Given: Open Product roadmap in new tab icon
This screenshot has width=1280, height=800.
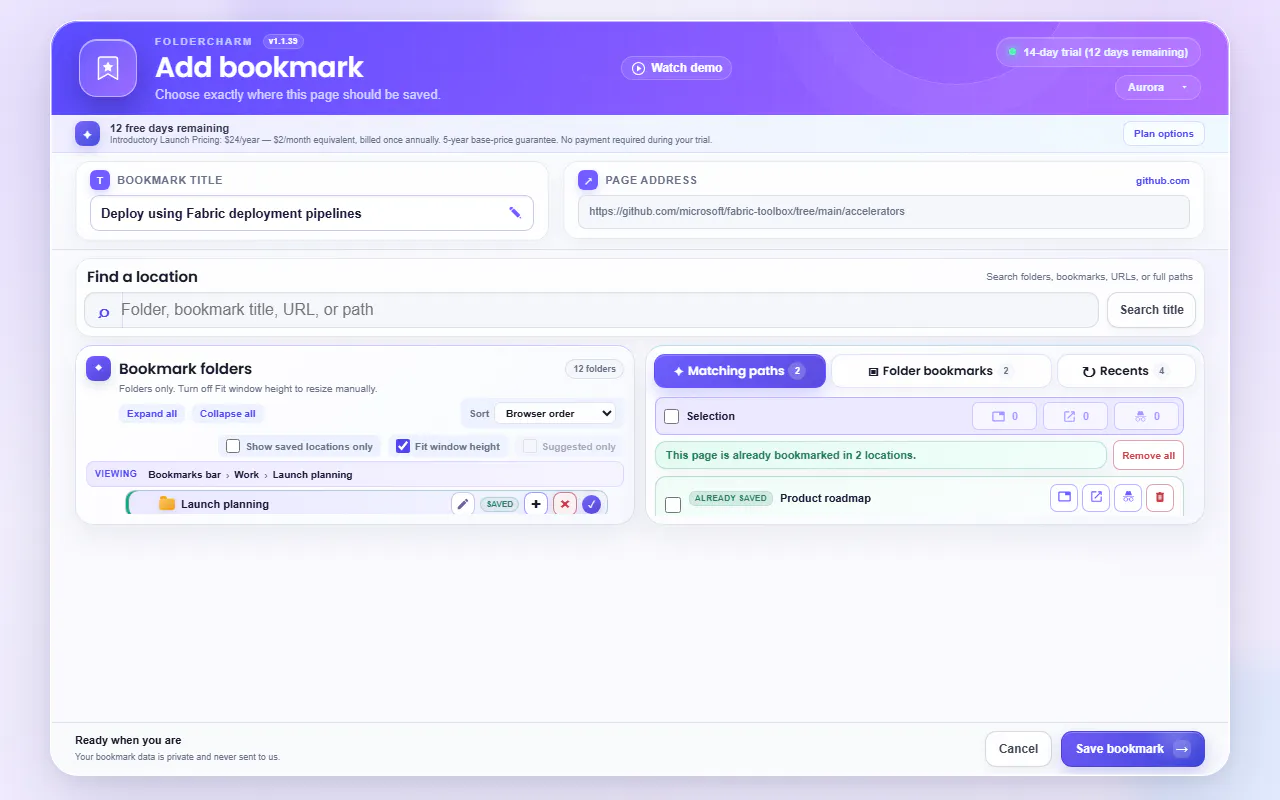Looking at the screenshot, I should [x=1096, y=498].
